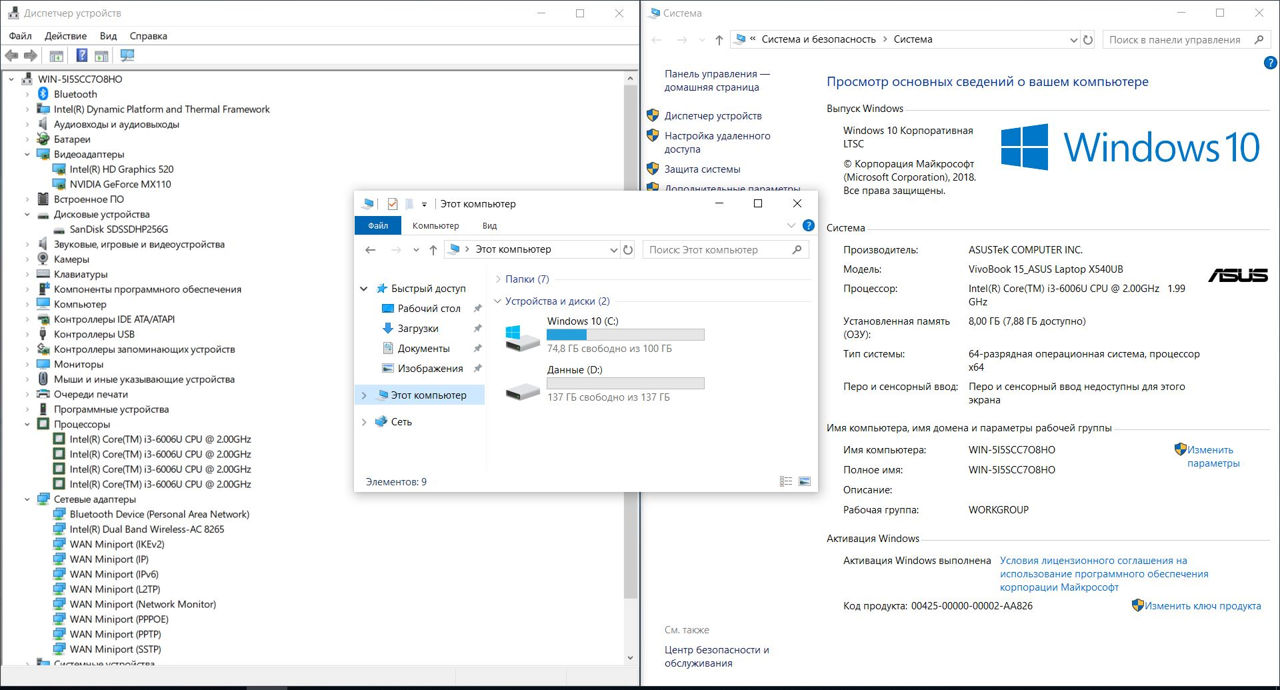
Task: Click the Back arrow in the Система window
Action: 656,40
